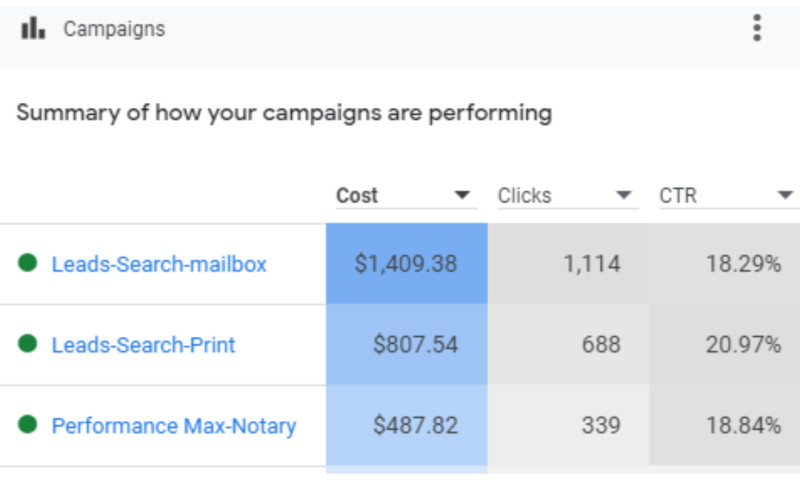Image resolution: width=800 pixels, height=480 pixels.
Task: Click green status dot for Leads-Search-mailbox
Action: click(28, 264)
